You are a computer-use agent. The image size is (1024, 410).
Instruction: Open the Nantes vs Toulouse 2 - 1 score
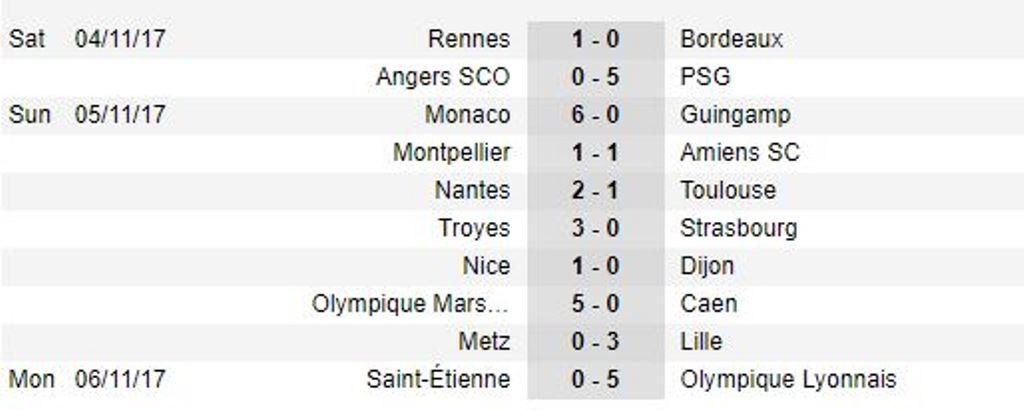pos(595,190)
